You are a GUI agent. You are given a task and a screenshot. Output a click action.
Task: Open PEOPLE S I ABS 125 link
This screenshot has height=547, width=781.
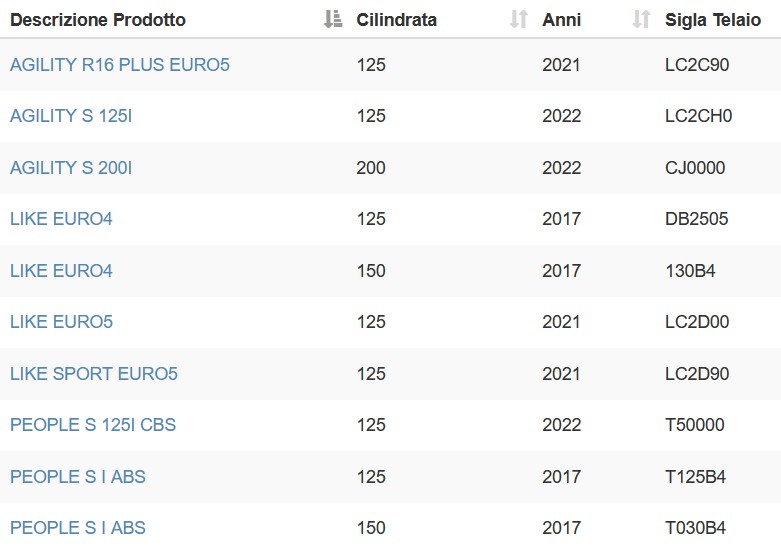tap(78, 477)
